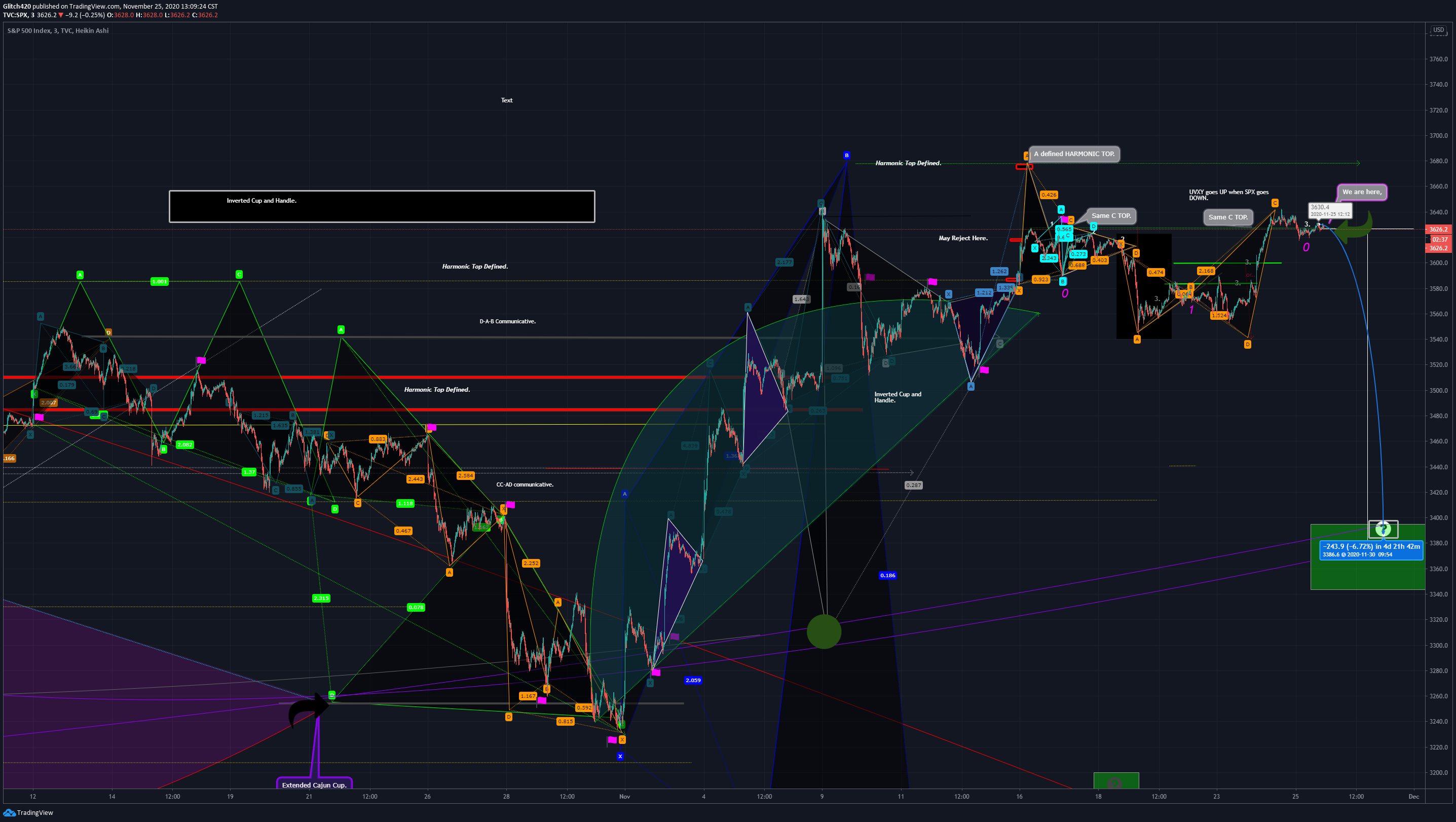
Task: Click the 'S&P 500 Index, 3, TVC, Heikin Ashi' legend
Action: (58, 30)
